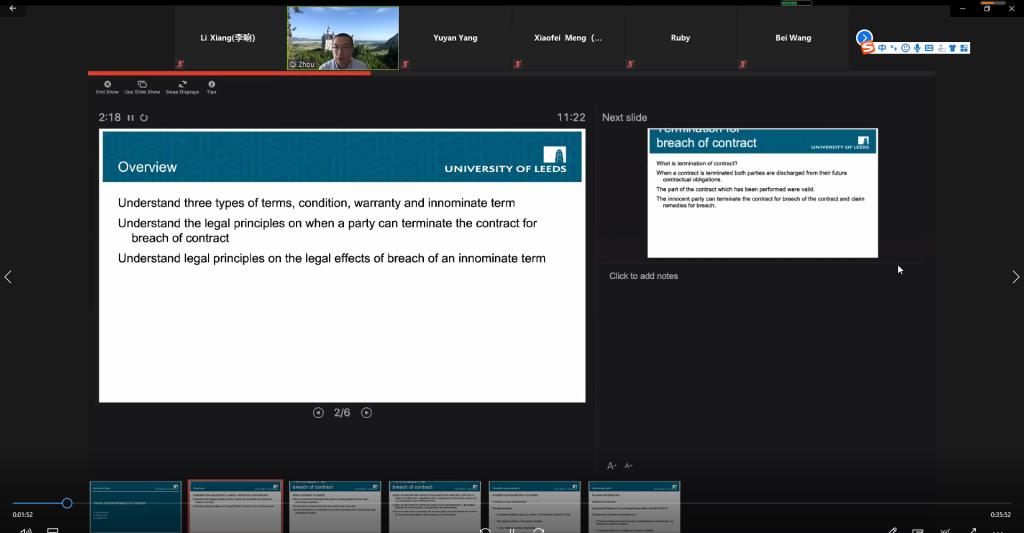Image resolution: width=1024 pixels, height=533 pixels.
Task: Show more participants with blue arrow
Action: [864, 38]
